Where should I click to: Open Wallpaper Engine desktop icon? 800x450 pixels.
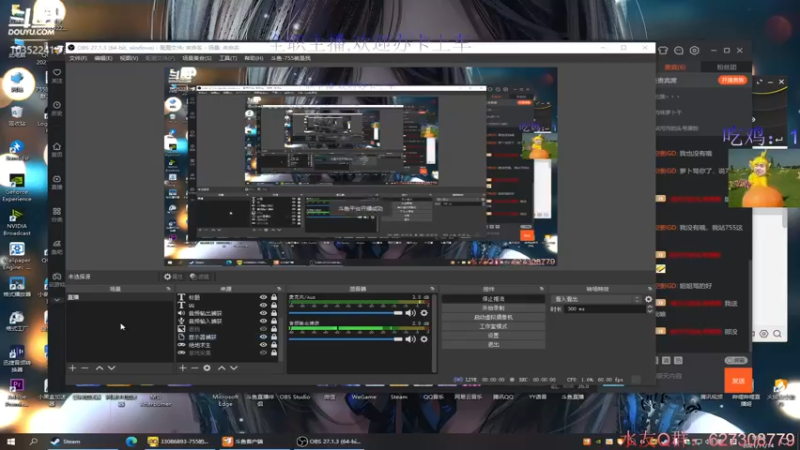[17, 256]
